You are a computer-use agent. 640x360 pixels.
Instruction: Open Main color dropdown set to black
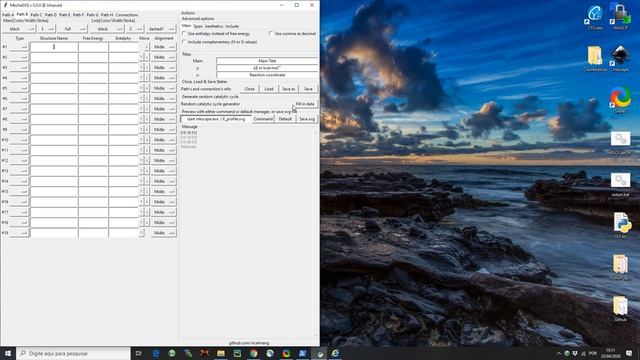pos(19,29)
